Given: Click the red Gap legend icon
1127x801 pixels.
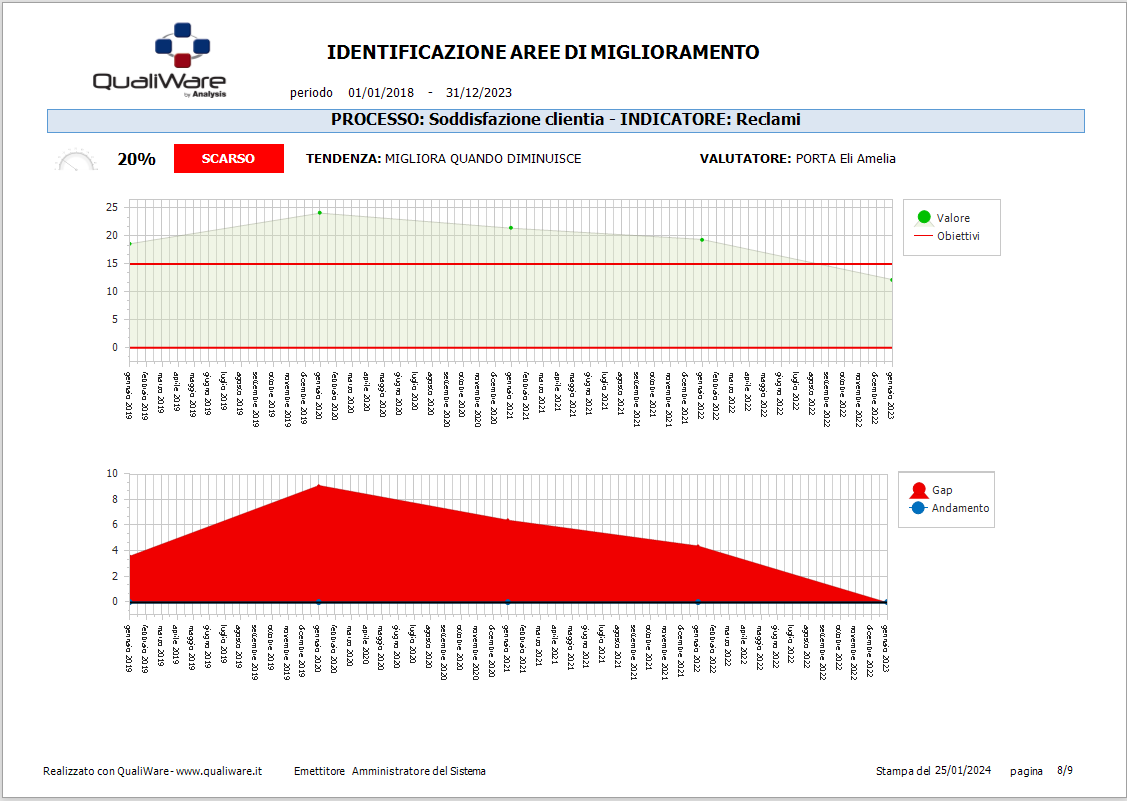Looking at the screenshot, I should (917, 490).
